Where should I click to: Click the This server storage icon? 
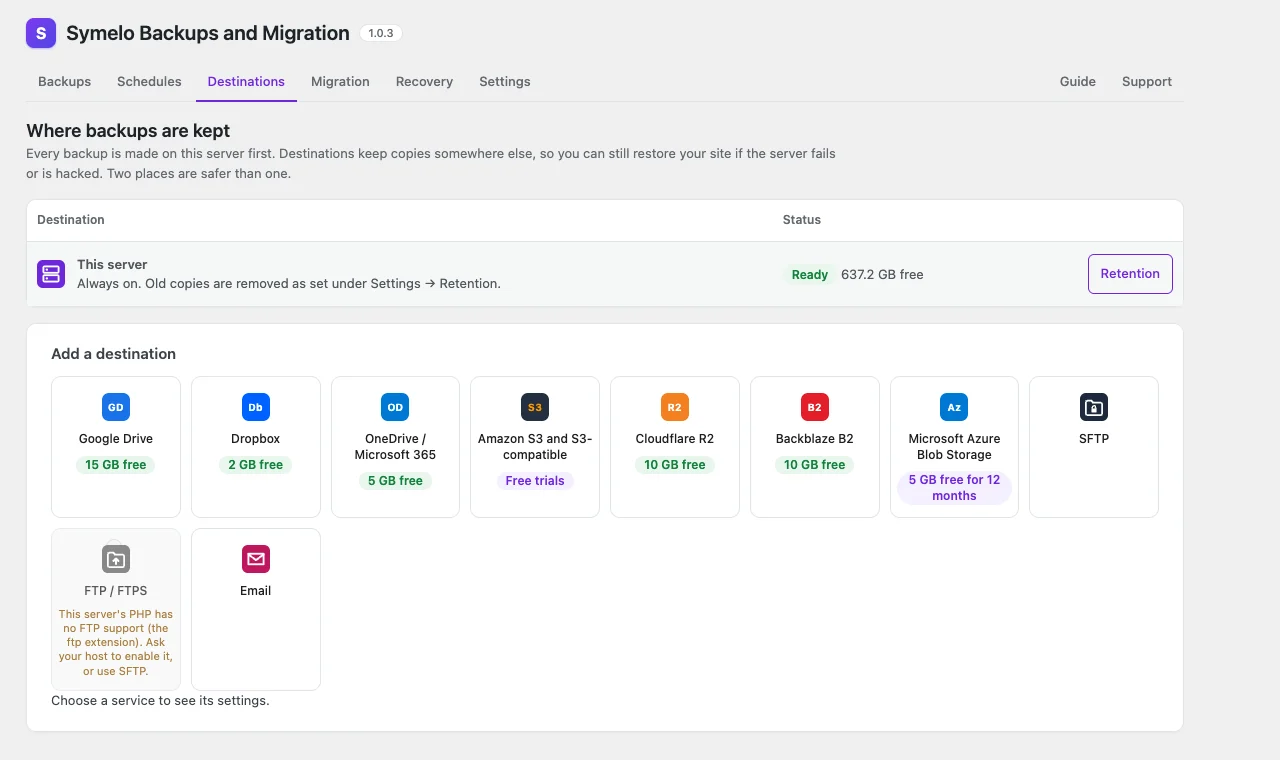pyautogui.click(x=51, y=274)
